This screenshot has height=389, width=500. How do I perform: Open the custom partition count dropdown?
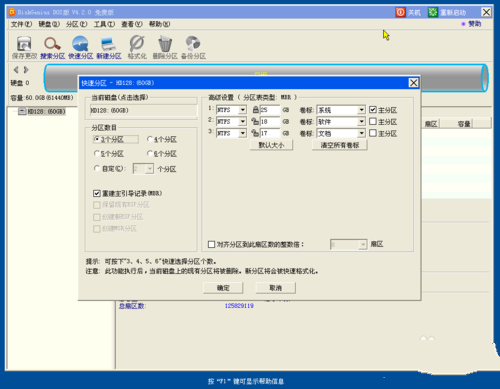150,169
